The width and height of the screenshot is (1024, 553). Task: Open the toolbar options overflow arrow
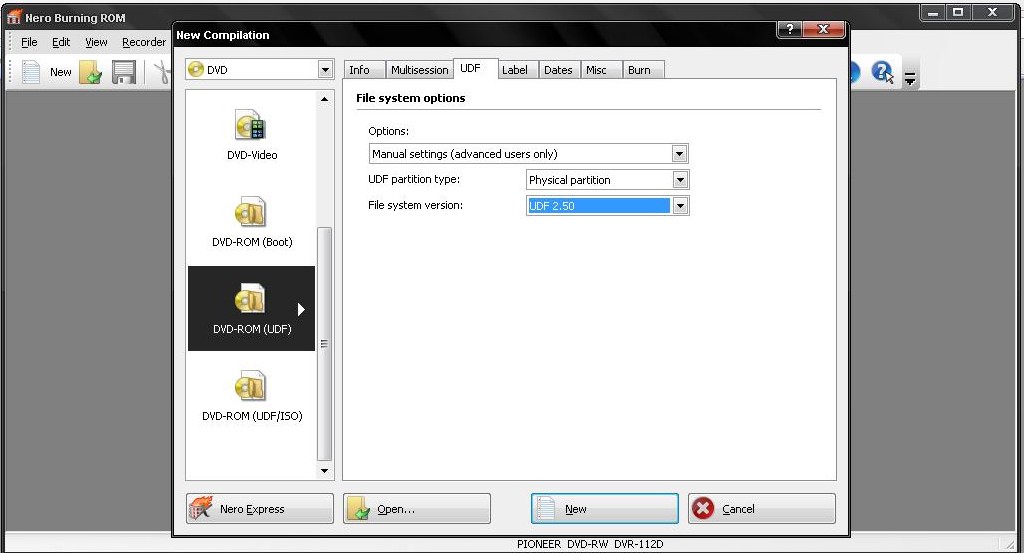click(x=910, y=78)
